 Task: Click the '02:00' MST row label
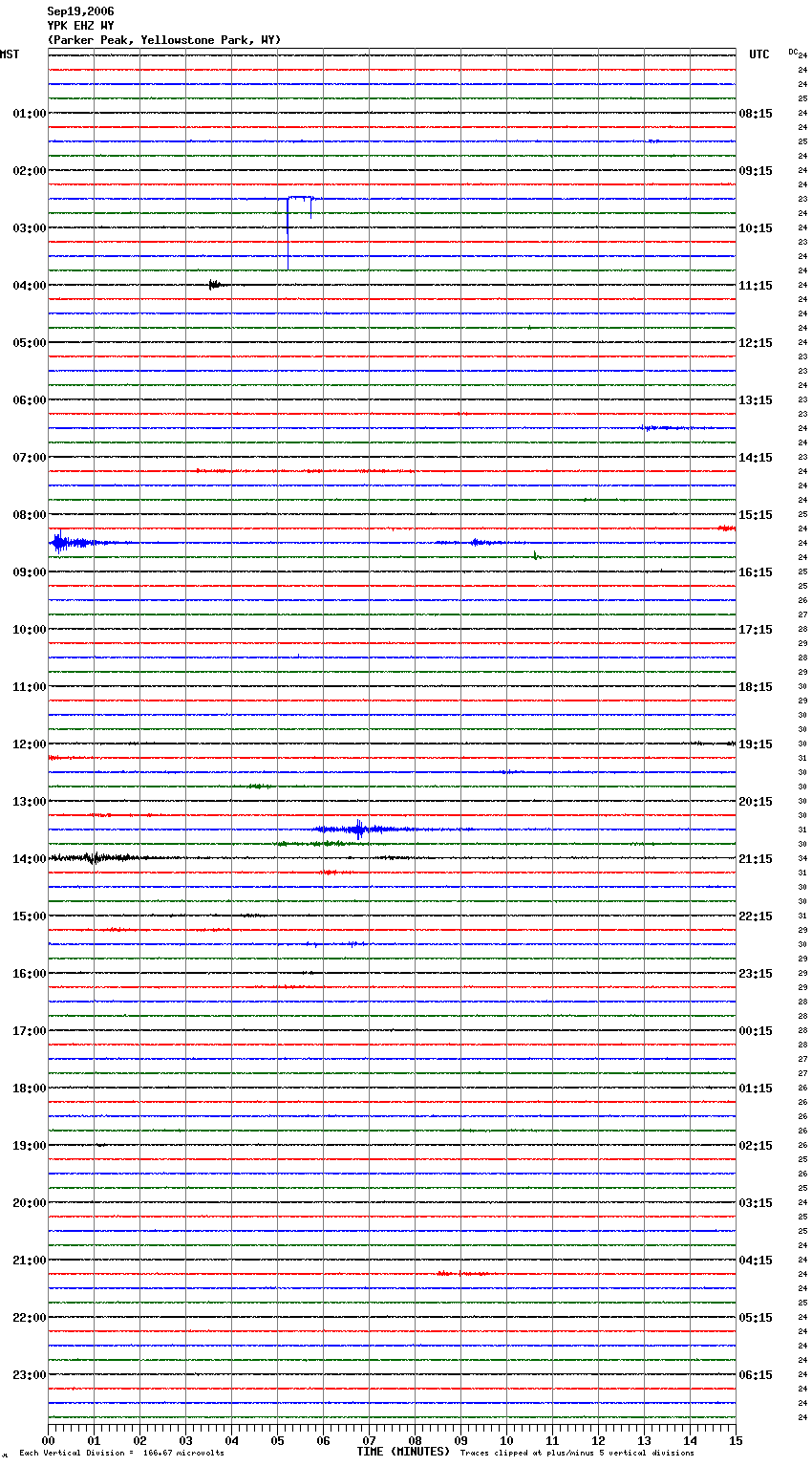pyautogui.click(x=30, y=171)
